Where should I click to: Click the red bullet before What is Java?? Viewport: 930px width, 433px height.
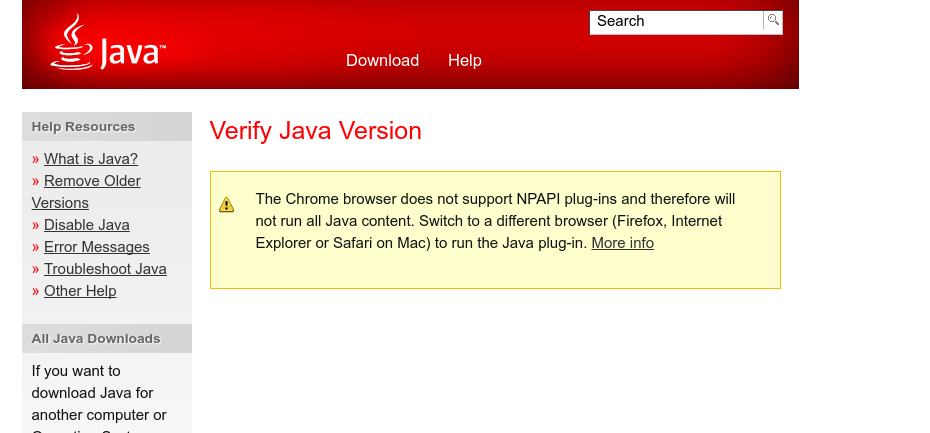coord(36,160)
